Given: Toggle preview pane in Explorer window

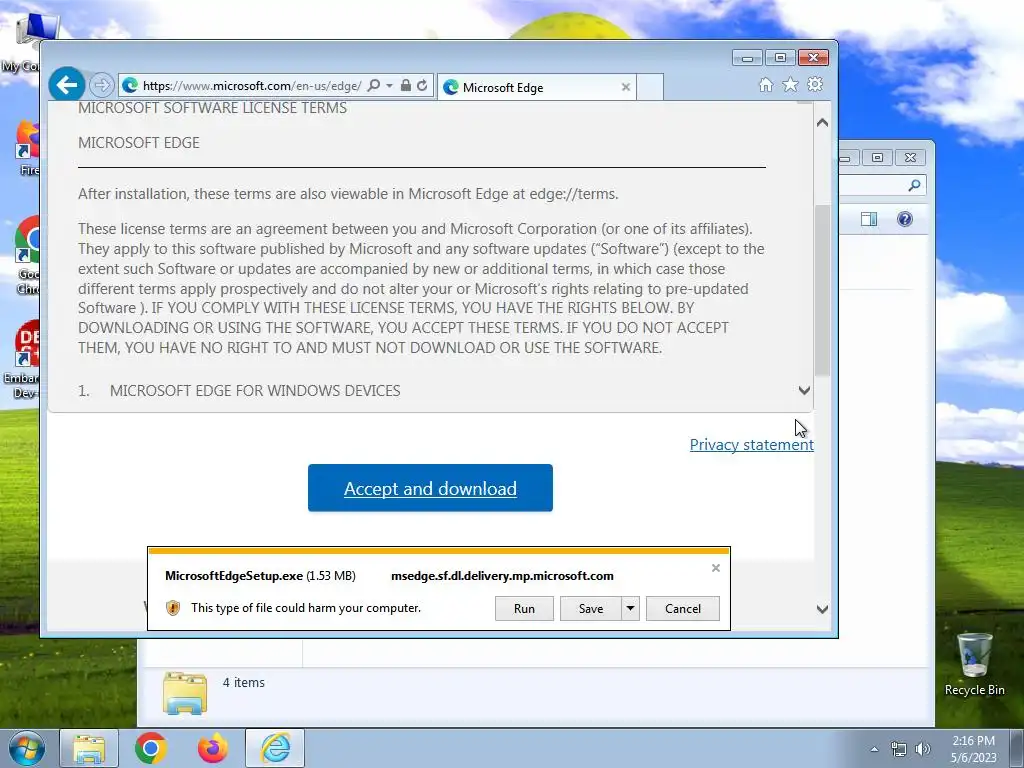Looking at the screenshot, I should [x=869, y=219].
